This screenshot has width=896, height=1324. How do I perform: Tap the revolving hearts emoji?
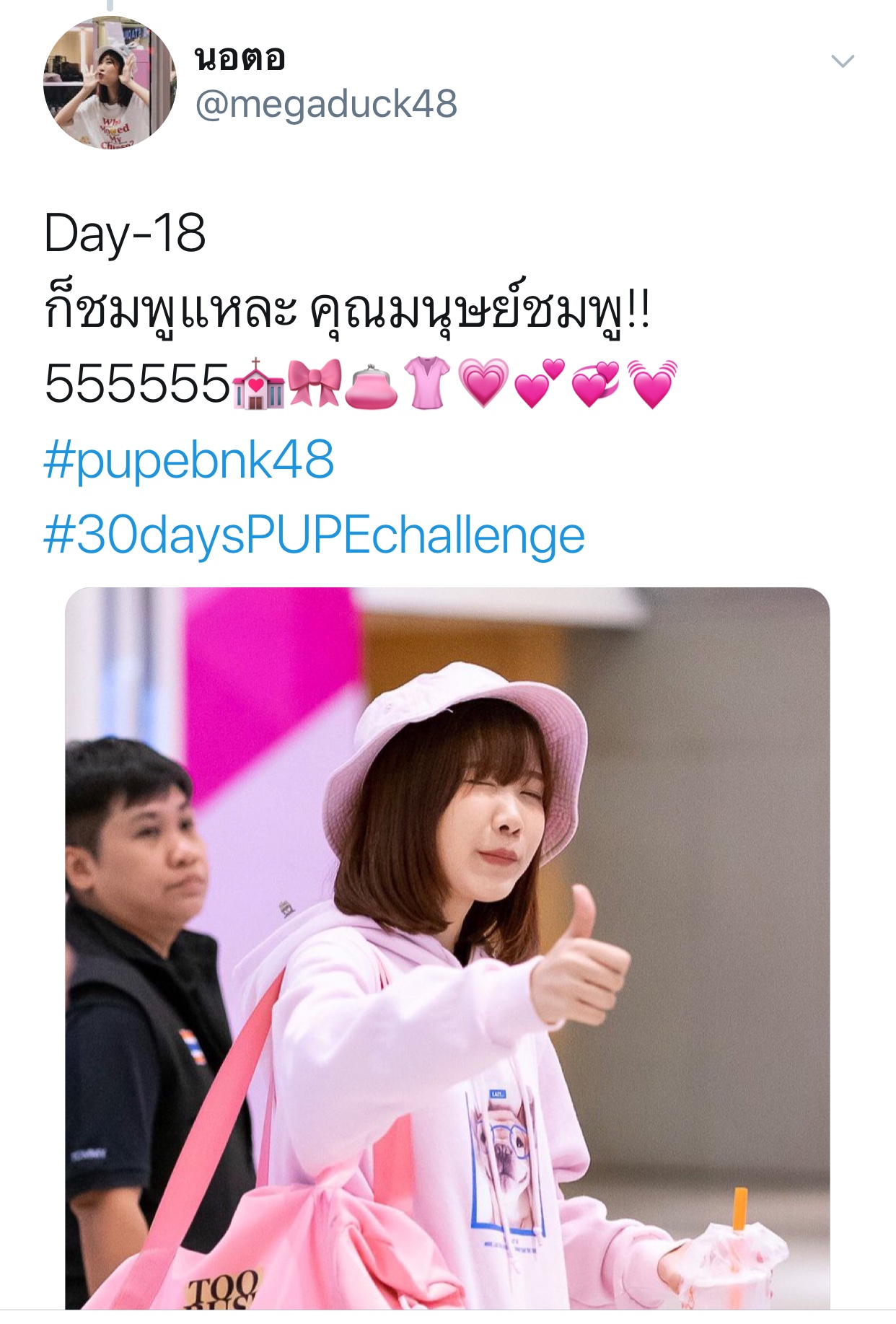pyautogui.click(x=596, y=384)
